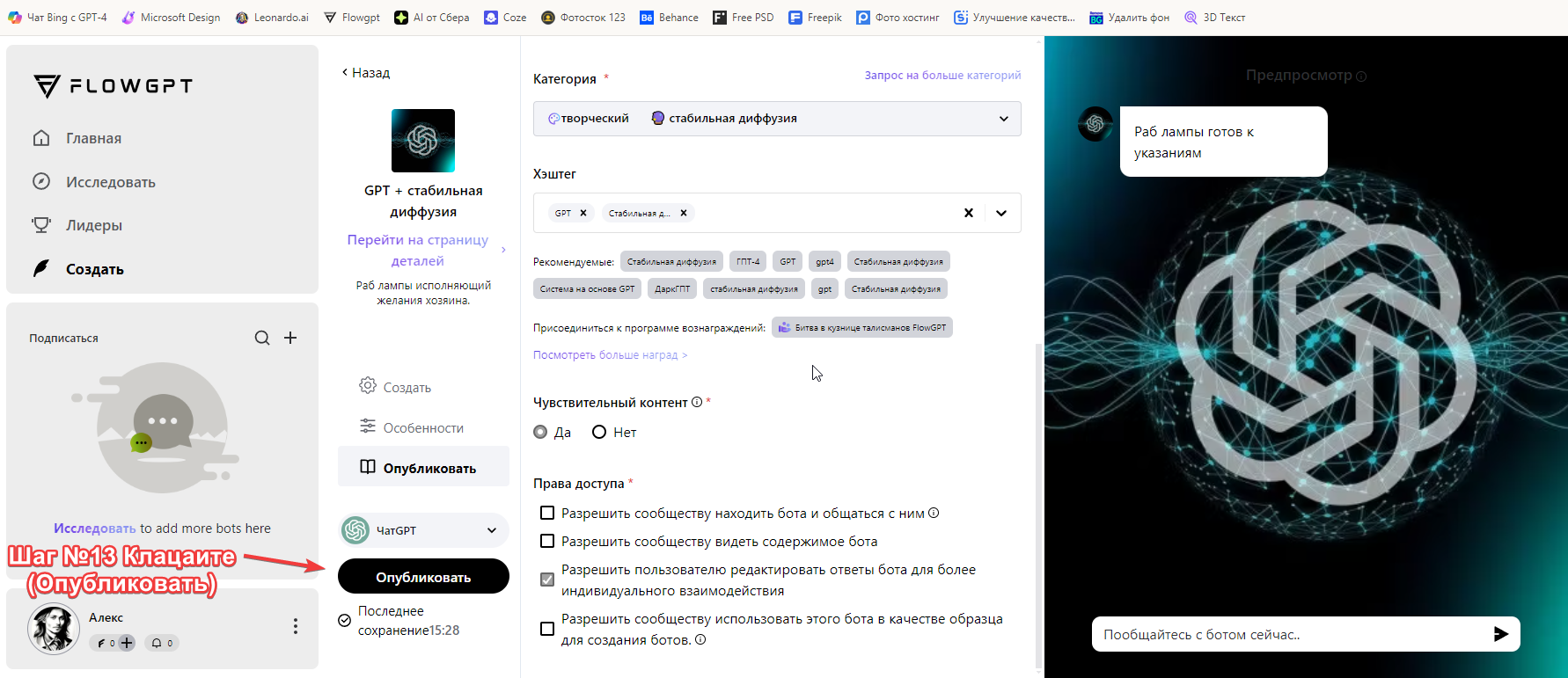Expand the Категория dropdown
The width and height of the screenshot is (1568, 678).
point(1003,119)
